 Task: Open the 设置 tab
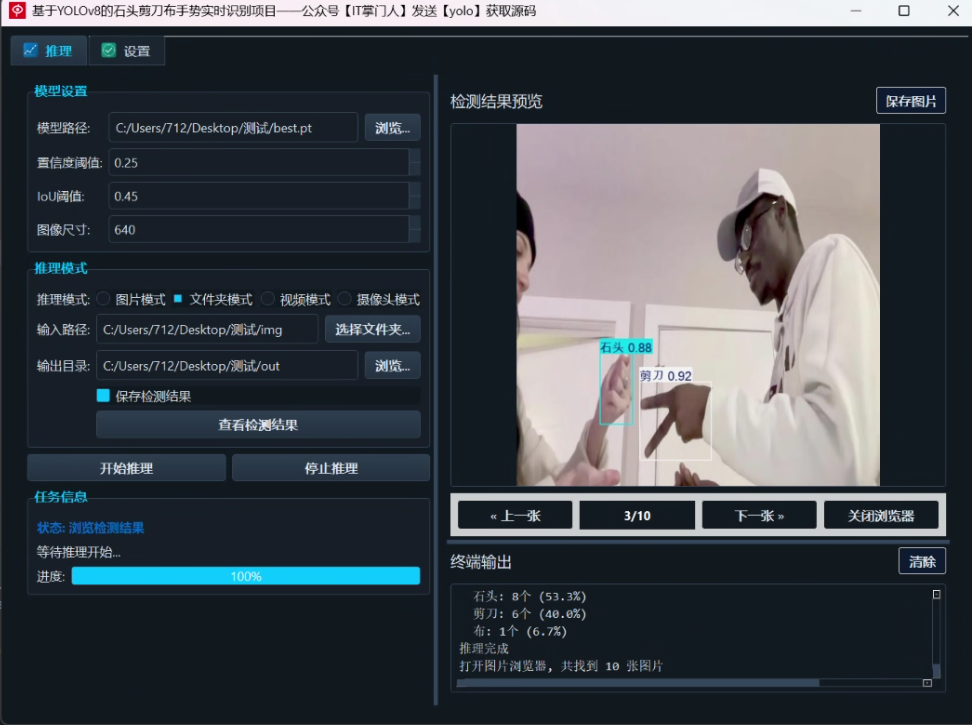(126, 51)
